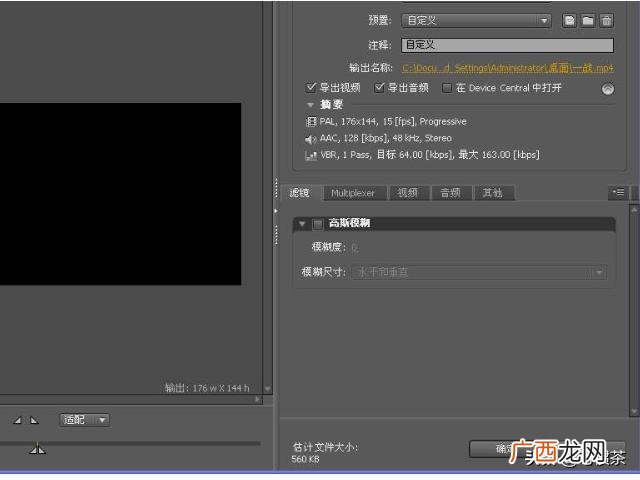Click the settings panel scroll down arrow
The height and width of the screenshot is (480, 640).
634,411
